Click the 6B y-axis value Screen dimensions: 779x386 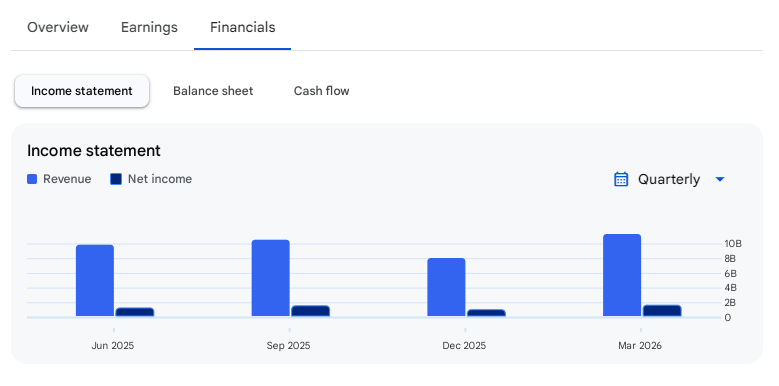click(730, 274)
